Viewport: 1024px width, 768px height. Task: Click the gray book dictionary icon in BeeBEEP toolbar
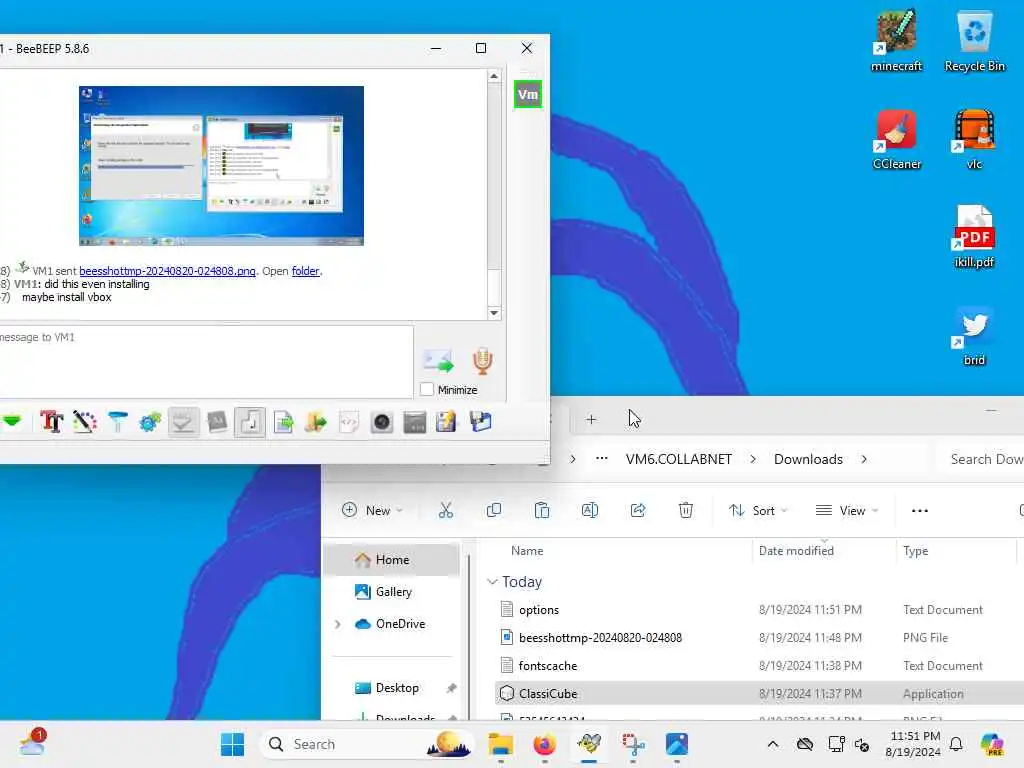coord(217,422)
